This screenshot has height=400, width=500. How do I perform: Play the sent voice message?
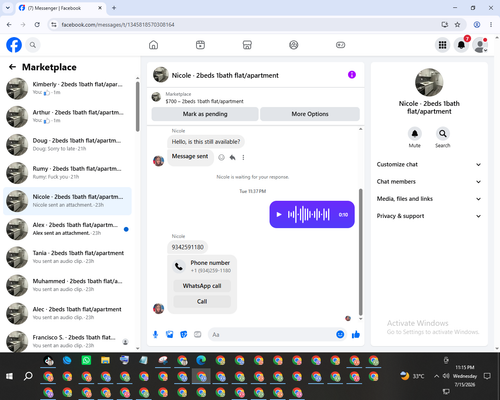[279, 215]
